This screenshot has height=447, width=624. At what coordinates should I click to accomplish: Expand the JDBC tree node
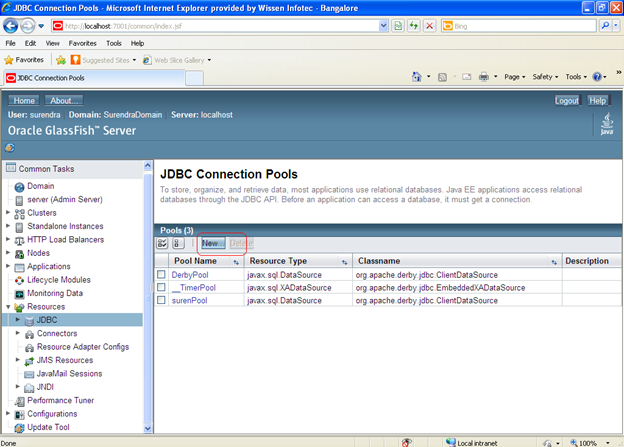pos(18,319)
